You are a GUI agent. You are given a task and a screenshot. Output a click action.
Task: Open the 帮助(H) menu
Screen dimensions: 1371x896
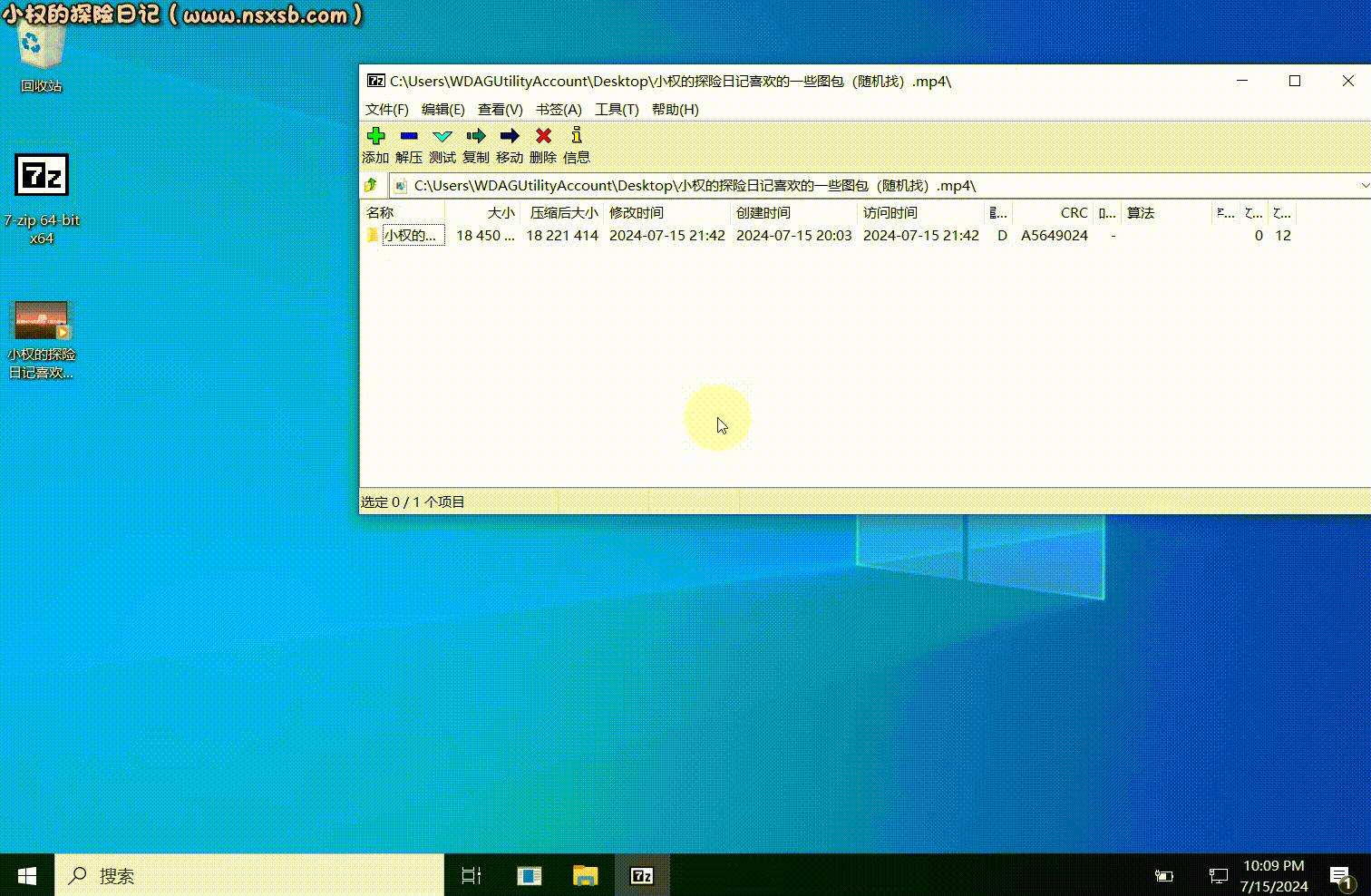pyautogui.click(x=676, y=110)
